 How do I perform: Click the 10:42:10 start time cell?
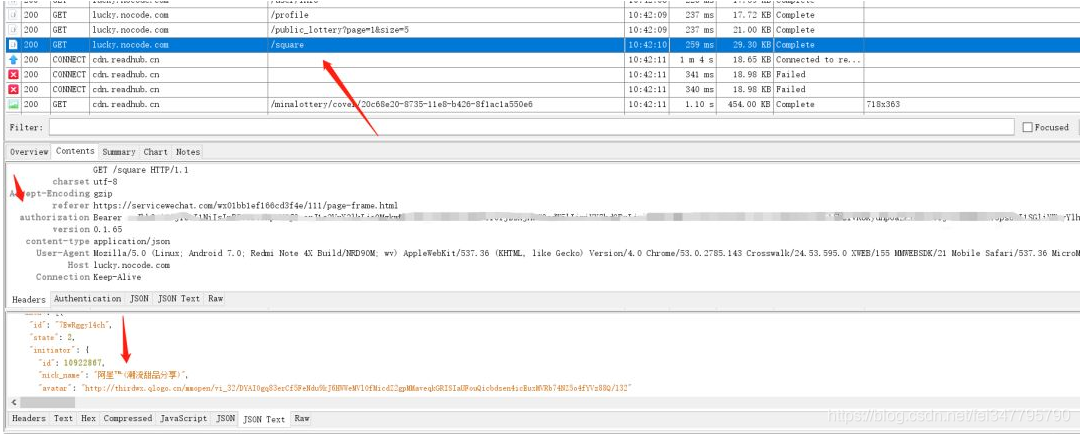(x=647, y=45)
